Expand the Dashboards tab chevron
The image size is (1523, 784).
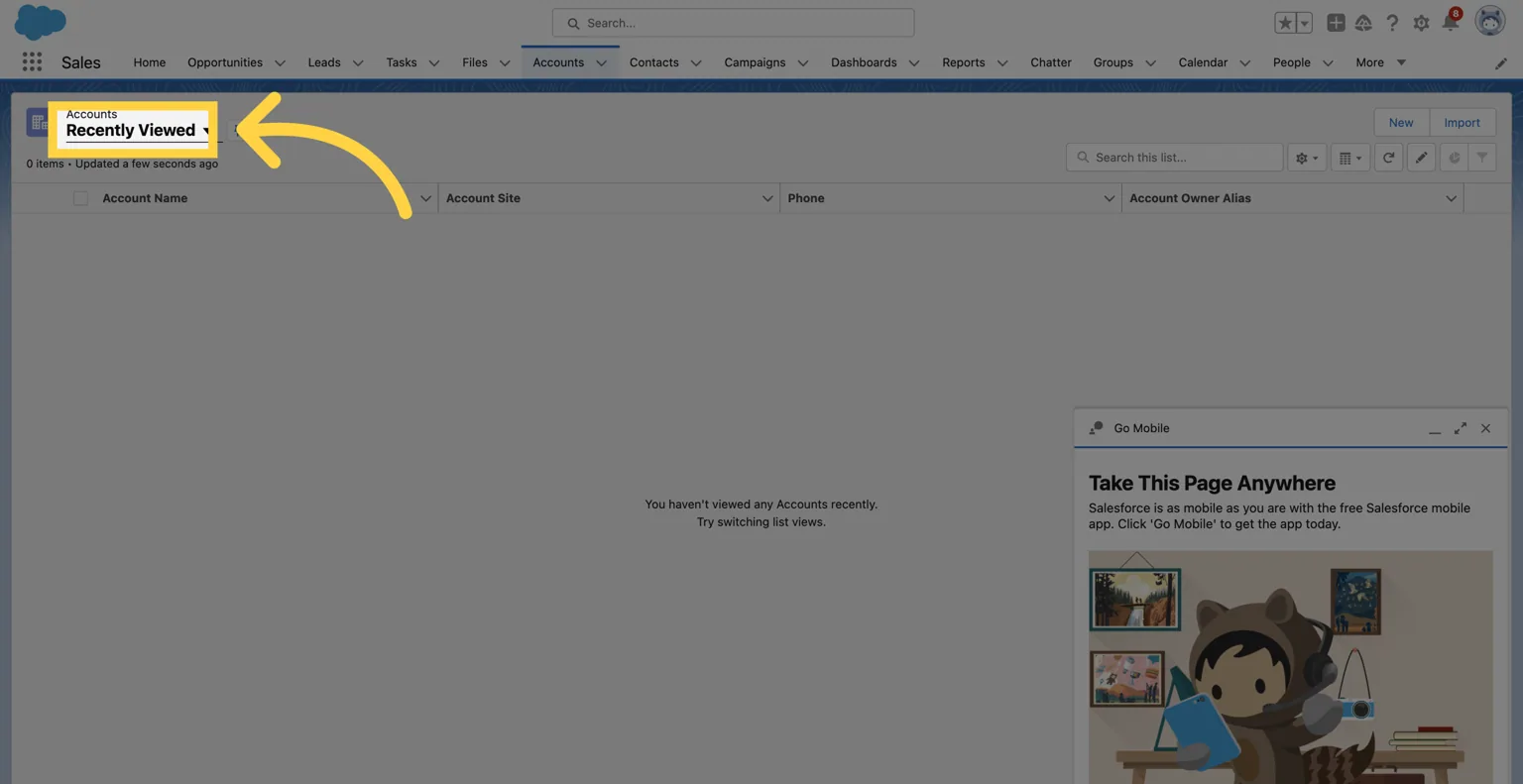(914, 62)
